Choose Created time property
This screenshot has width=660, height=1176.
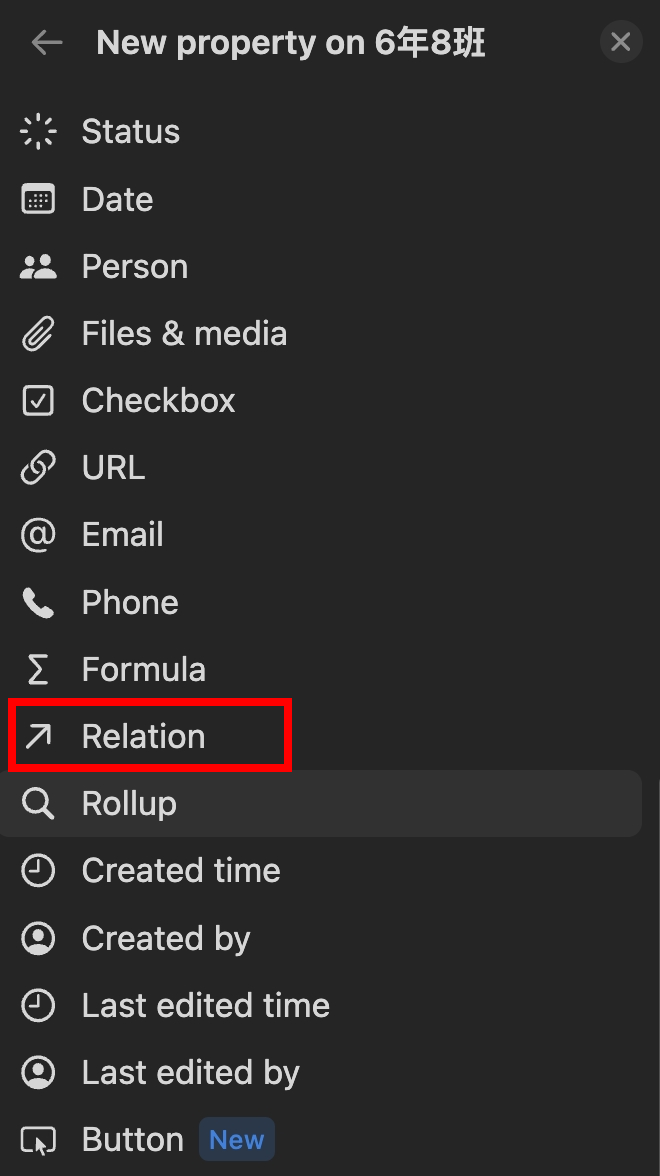[x=180, y=871]
